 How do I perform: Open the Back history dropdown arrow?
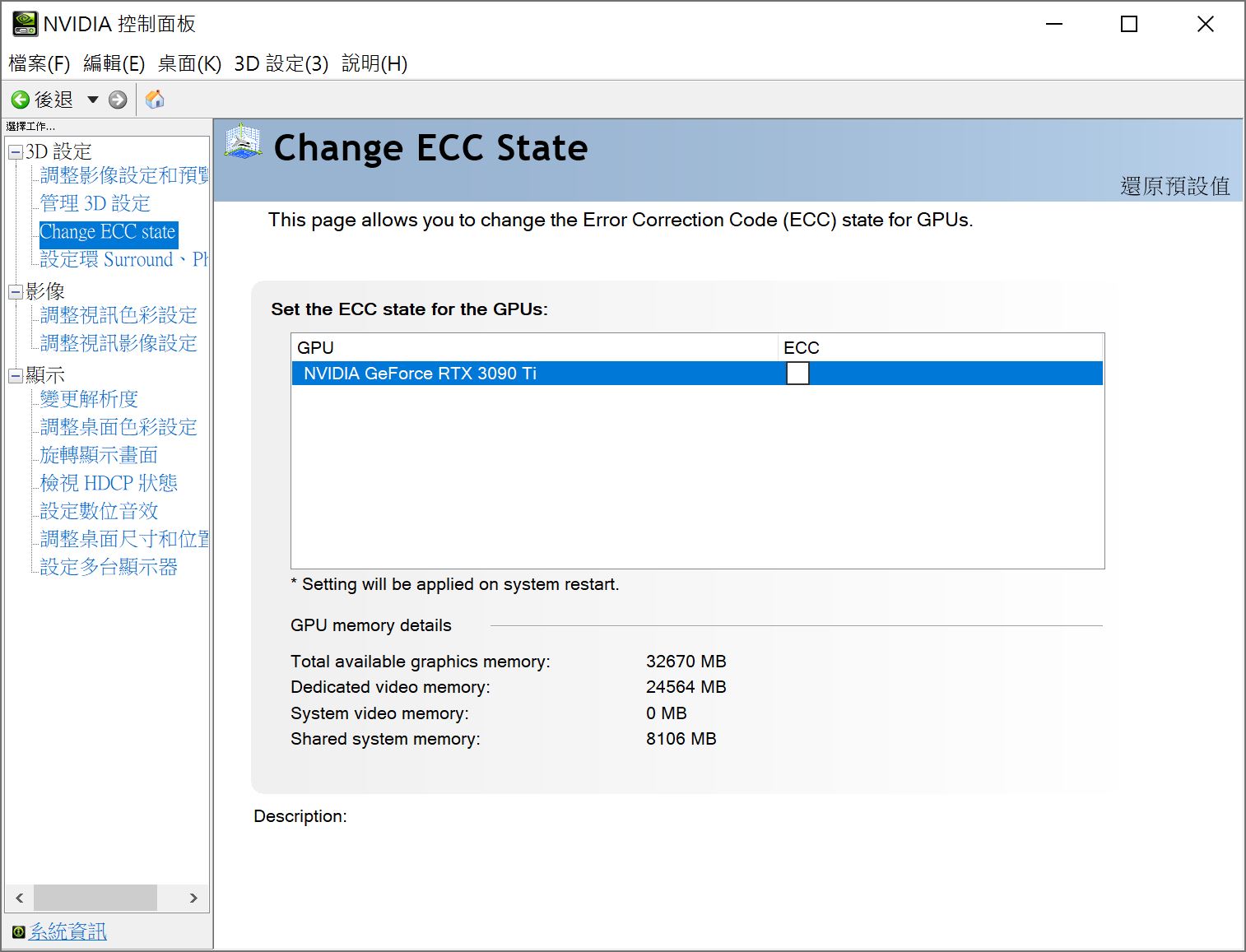tap(93, 100)
